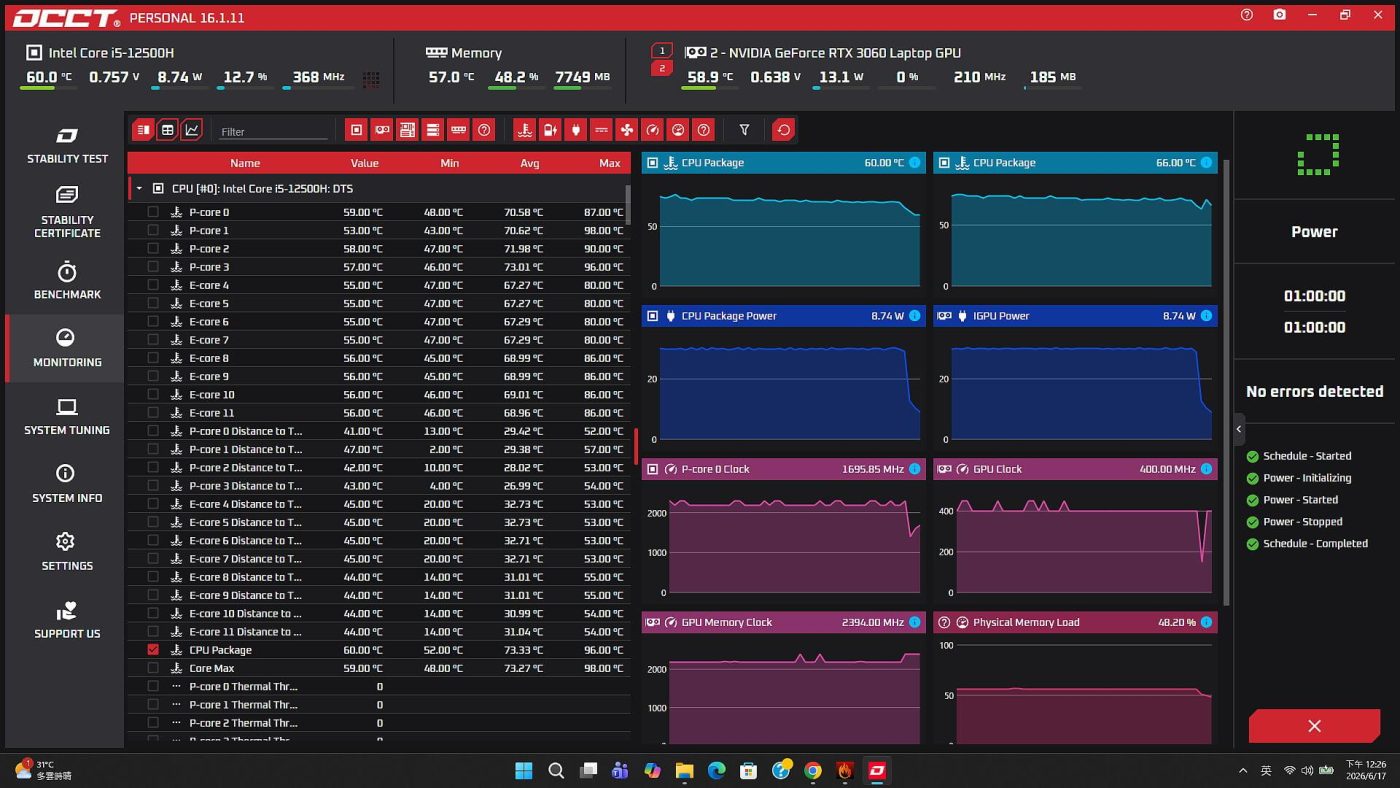
Task: Toggle the CPU hardware filter icon
Action: (x=356, y=130)
